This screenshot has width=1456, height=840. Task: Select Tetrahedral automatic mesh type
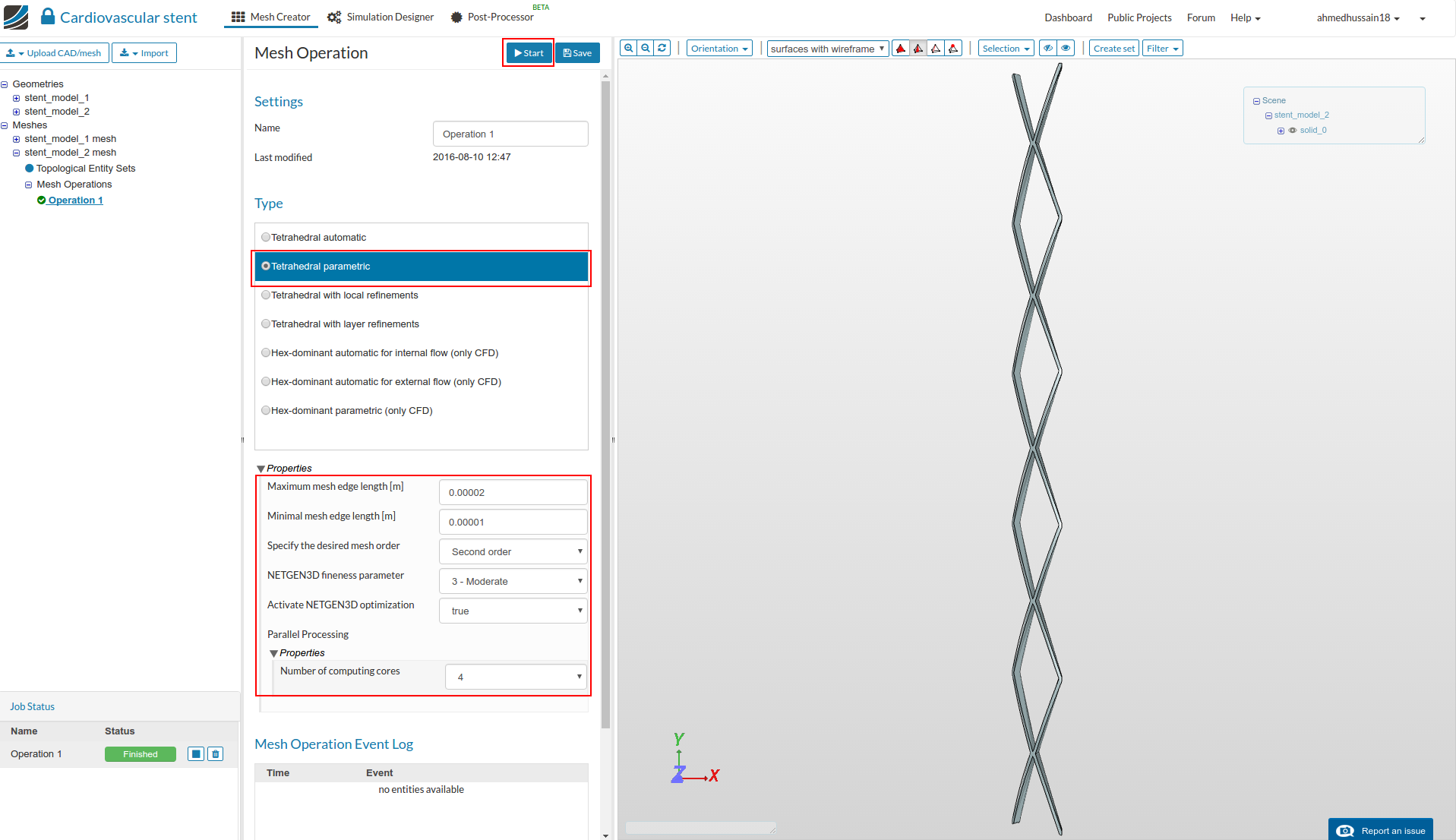422,238
